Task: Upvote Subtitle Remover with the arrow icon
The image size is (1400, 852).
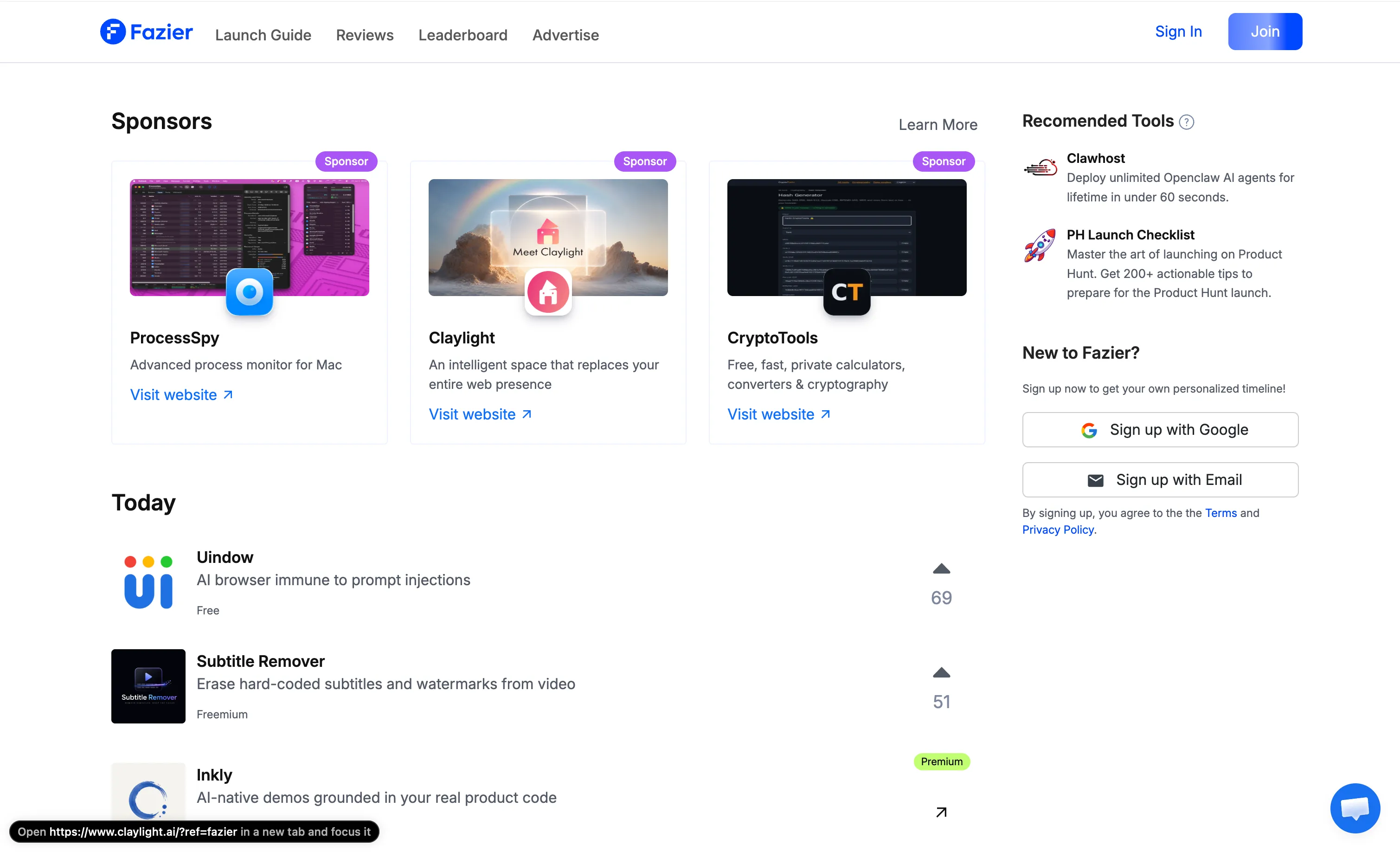Action: [942, 673]
